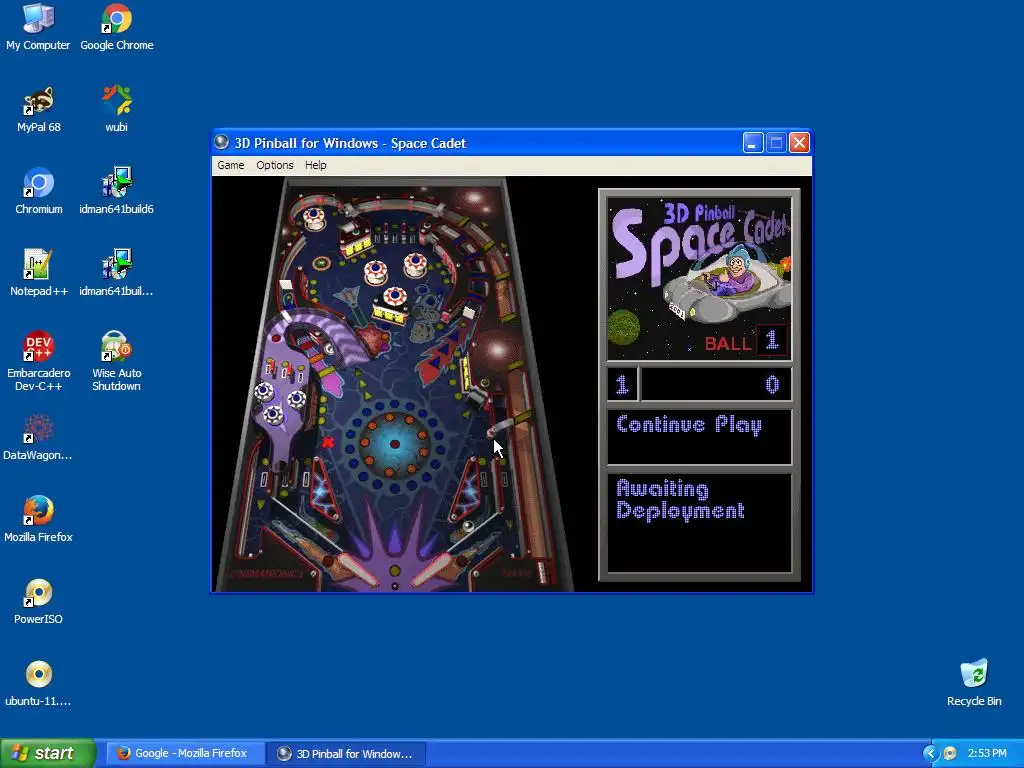This screenshot has width=1024, height=768.
Task: Select the Notepad++ desktop icon
Action: (39, 273)
